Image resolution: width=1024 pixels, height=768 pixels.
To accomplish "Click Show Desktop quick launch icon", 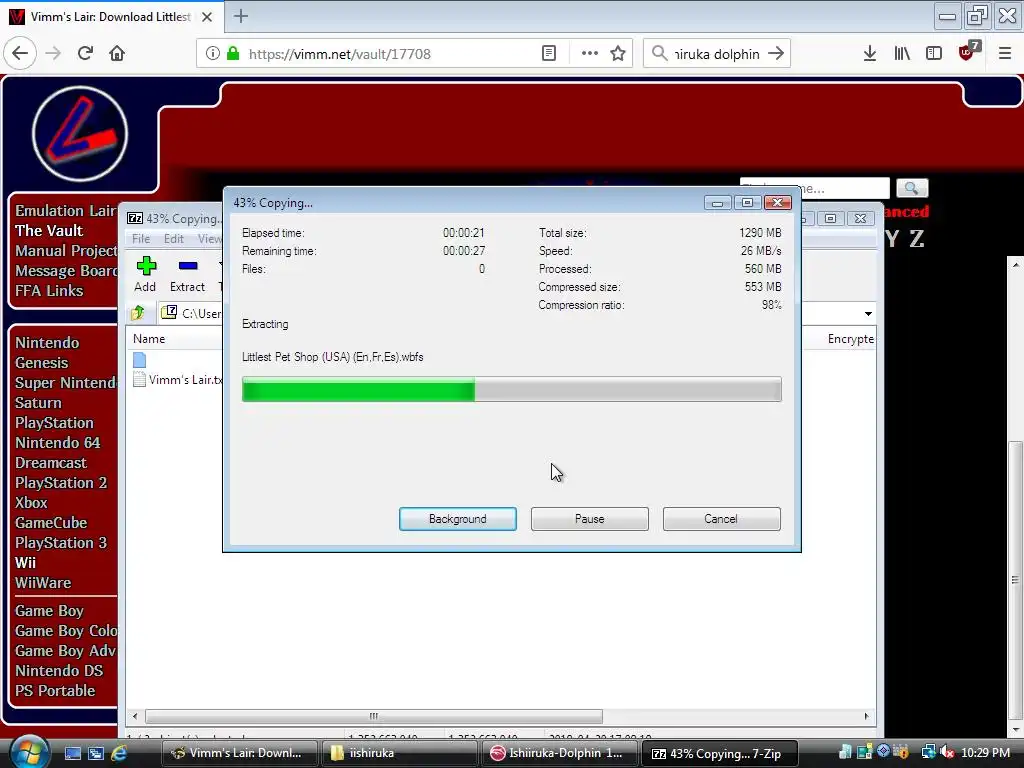I will coord(73,753).
